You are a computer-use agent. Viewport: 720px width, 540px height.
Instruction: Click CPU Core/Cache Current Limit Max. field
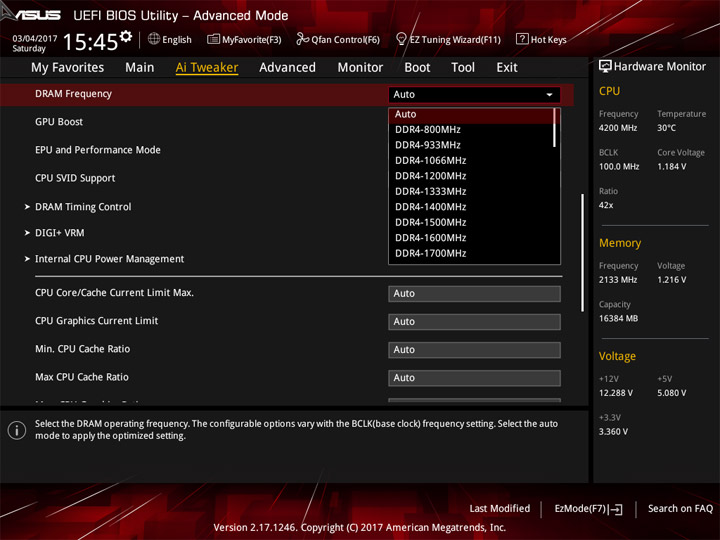(x=474, y=294)
